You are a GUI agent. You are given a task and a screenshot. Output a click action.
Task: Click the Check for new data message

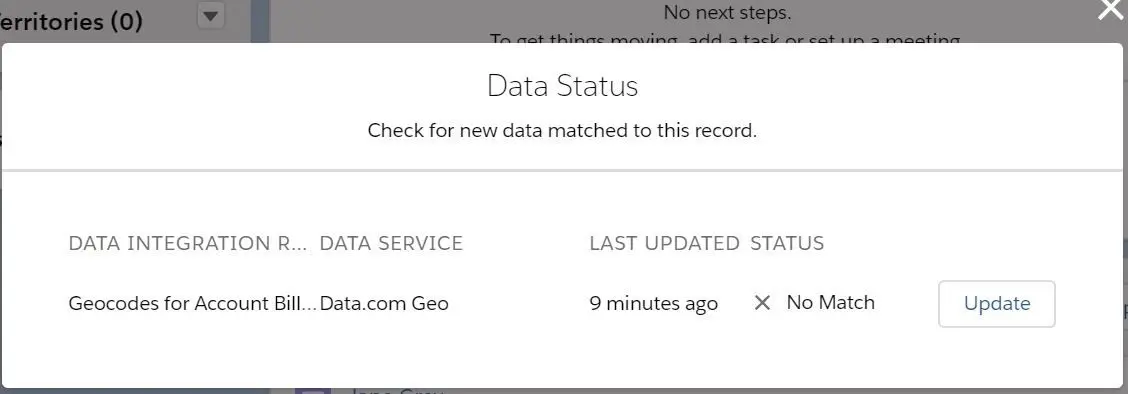pyautogui.click(x=563, y=131)
